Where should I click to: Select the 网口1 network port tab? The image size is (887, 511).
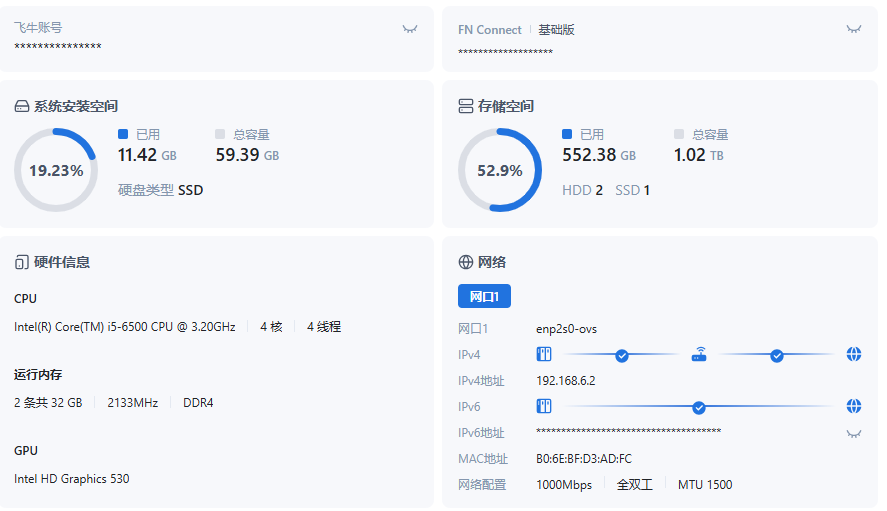[484, 296]
